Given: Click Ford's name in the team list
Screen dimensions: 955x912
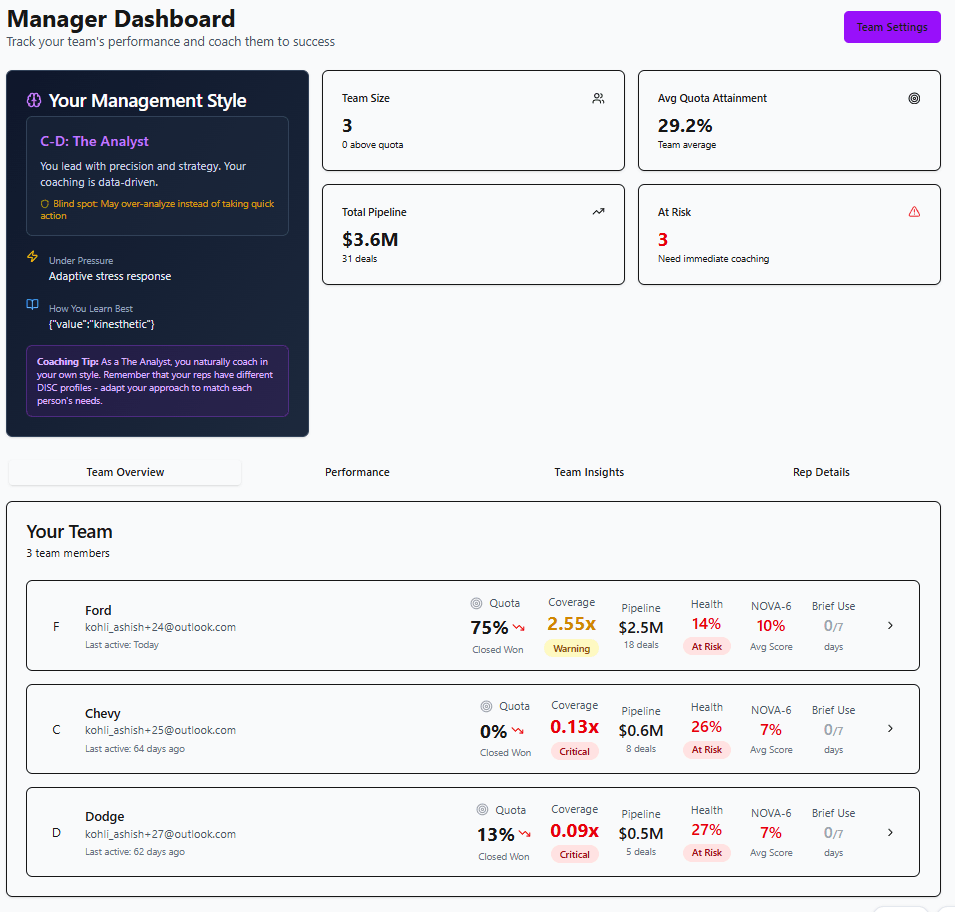Looking at the screenshot, I should coord(98,610).
